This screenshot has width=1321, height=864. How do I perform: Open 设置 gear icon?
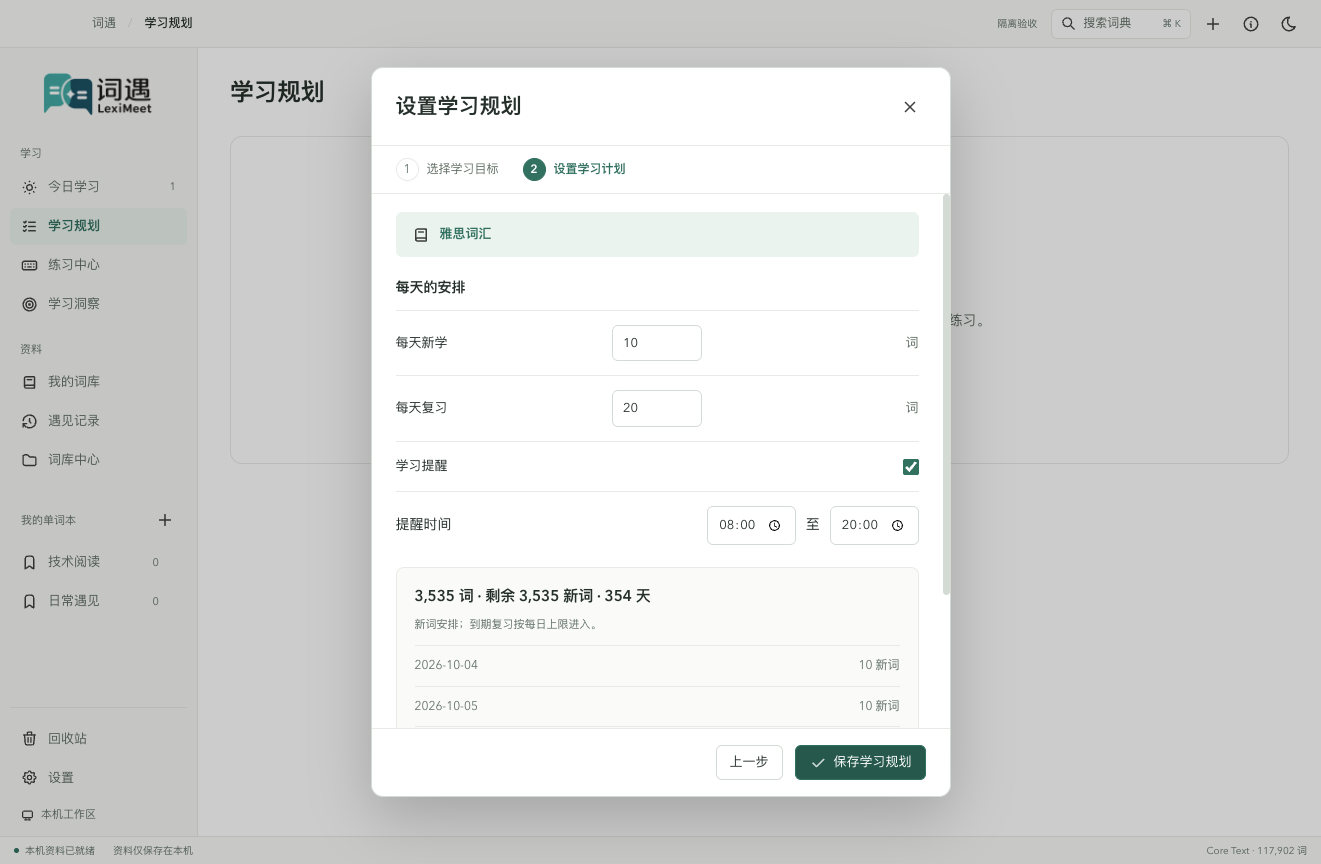pyautogui.click(x=29, y=778)
